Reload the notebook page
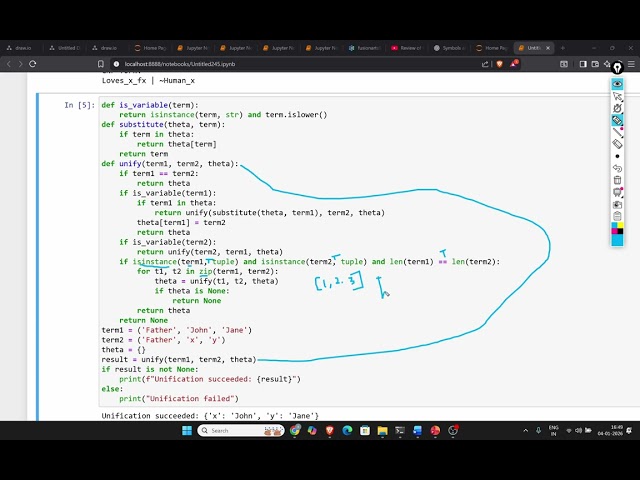The width and height of the screenshot is (640, 480). (x=33, y=64)
